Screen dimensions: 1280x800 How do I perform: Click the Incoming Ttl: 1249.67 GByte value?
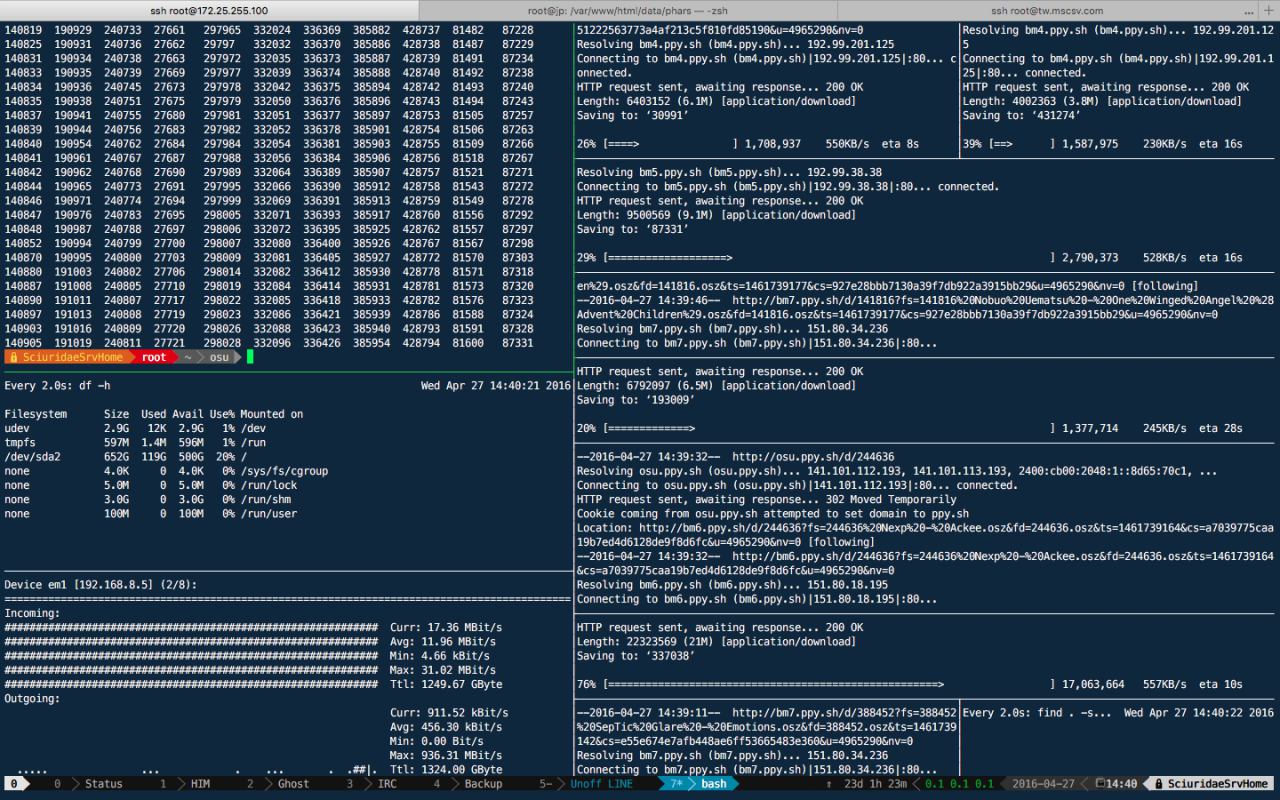(x=446, y=685)
